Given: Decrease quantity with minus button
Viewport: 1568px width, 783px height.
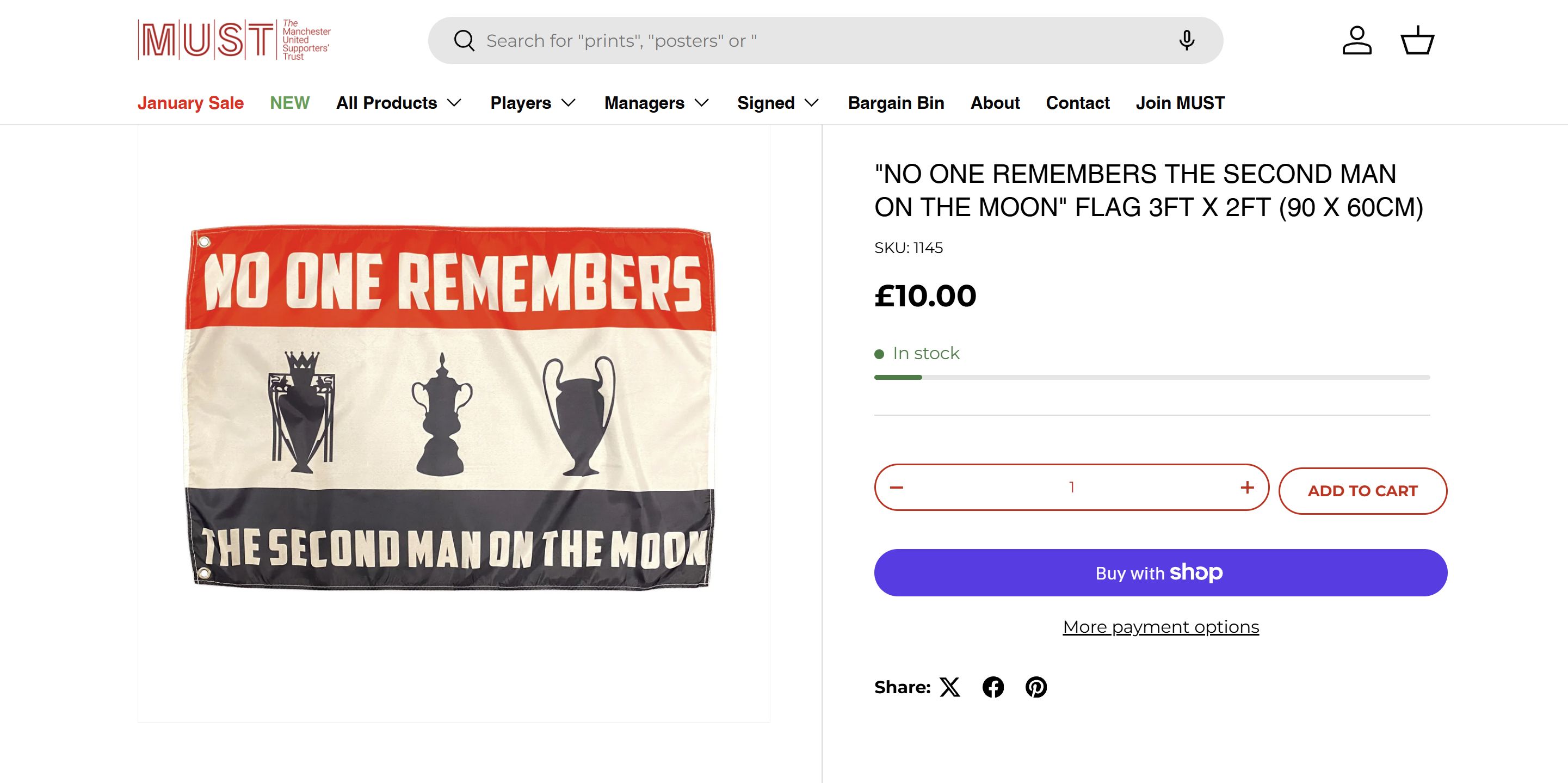Looking at the screenshot, I should tap(897, 488).
